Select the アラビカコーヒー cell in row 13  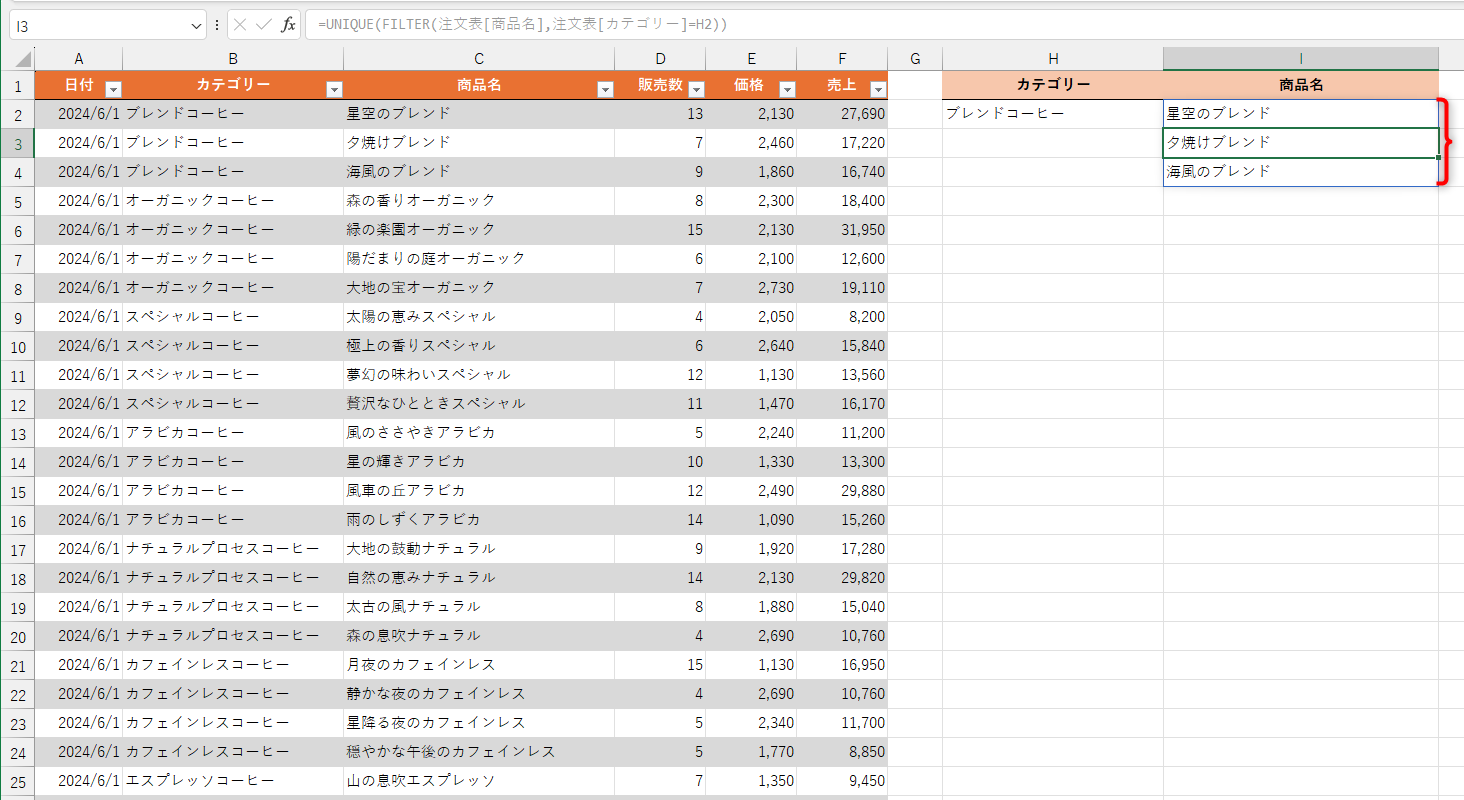pos(233,433)
